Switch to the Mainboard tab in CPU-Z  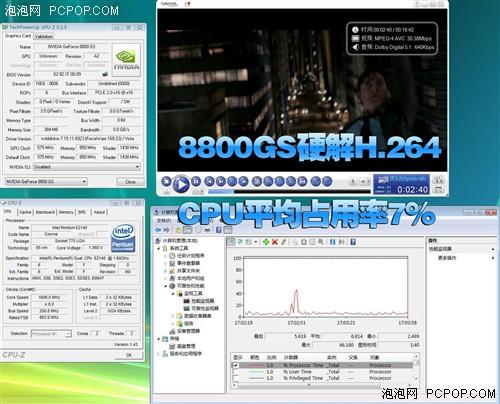[45, 212]
